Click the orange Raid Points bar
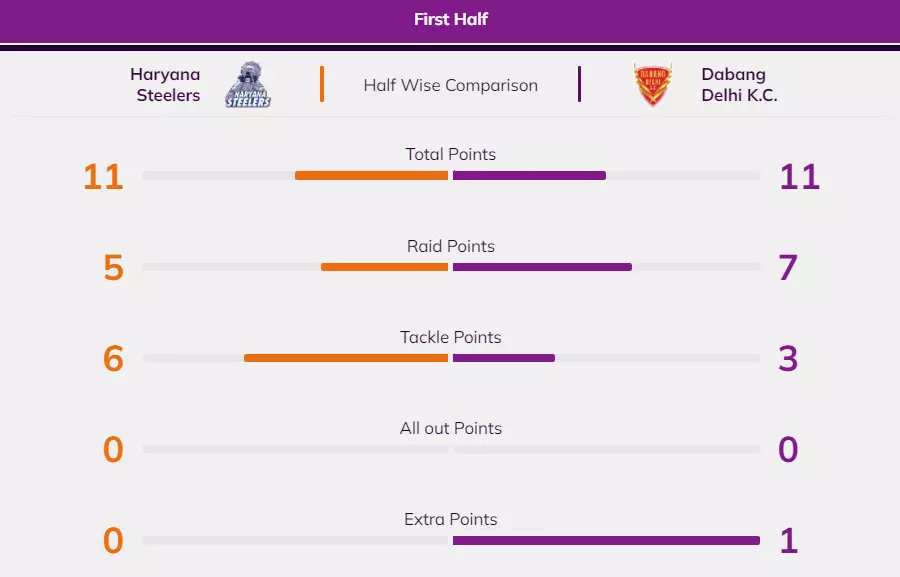 [x=384, y=267]
